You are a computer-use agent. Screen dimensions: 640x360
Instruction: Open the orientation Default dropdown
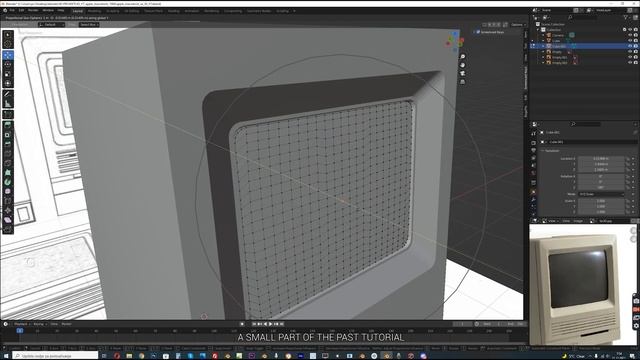point(52,24)
